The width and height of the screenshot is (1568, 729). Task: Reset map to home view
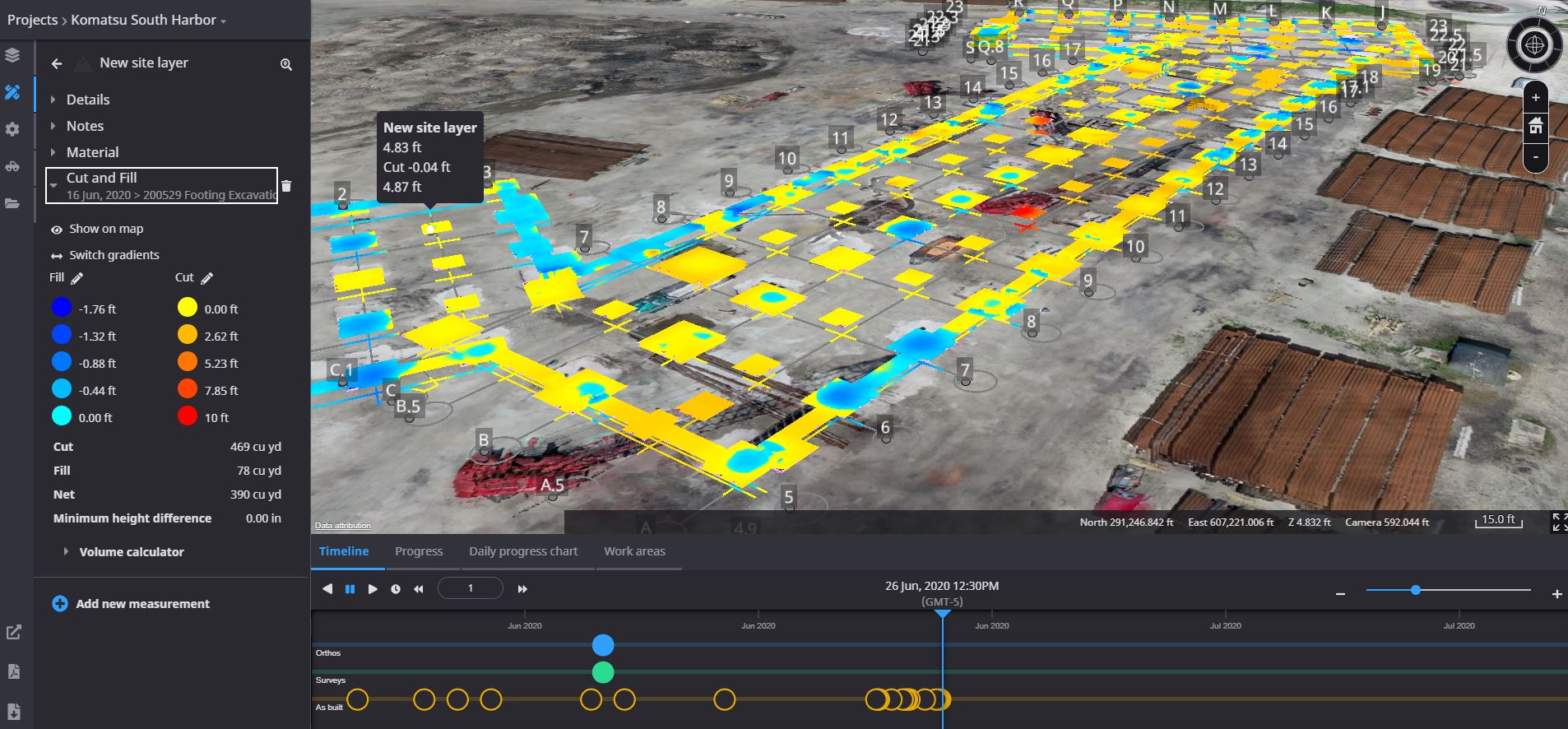coord(1535,127)
